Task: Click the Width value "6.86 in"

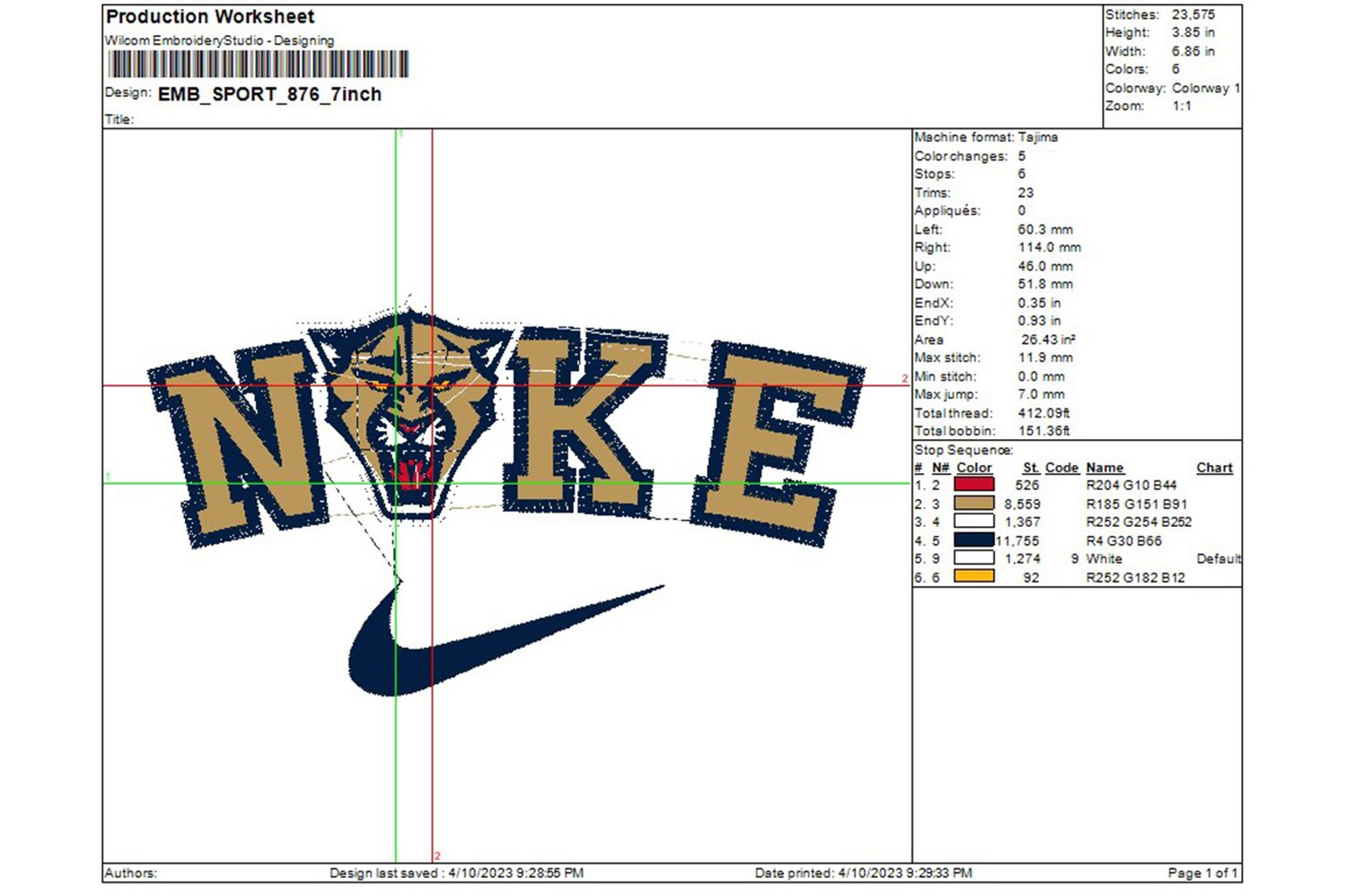Action: (x=1193, y=51)
